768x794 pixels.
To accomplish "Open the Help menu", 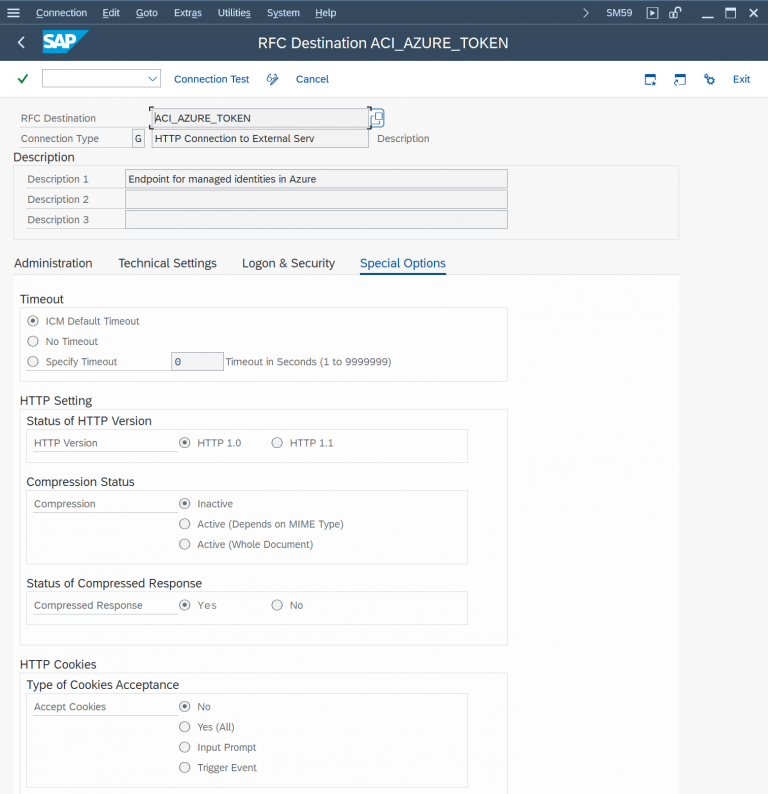I will pyautogui.click(x=326, y=13).
